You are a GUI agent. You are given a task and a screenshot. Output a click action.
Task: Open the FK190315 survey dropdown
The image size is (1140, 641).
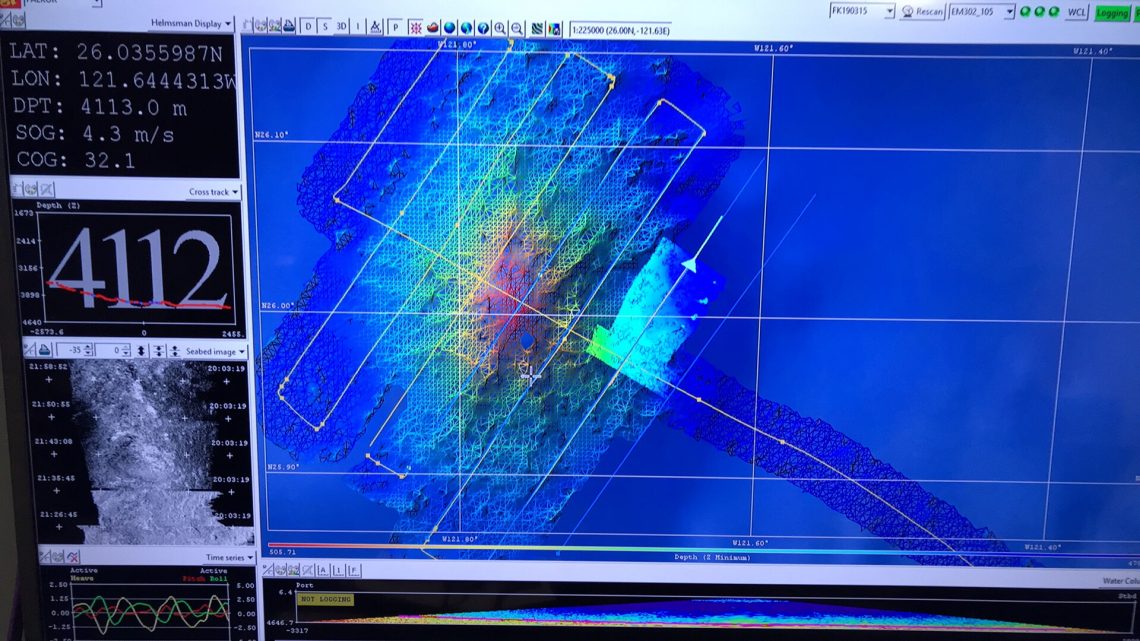(x=862, y=11)
